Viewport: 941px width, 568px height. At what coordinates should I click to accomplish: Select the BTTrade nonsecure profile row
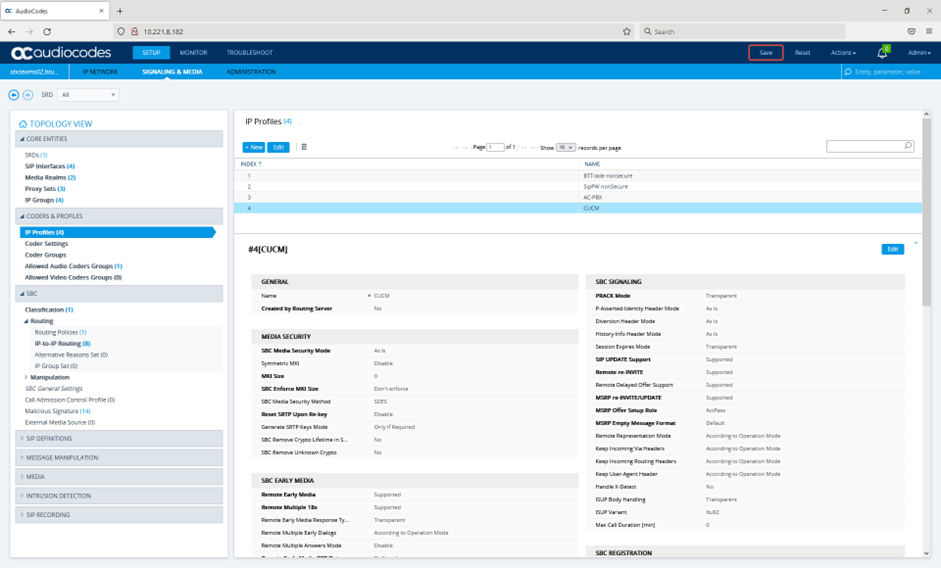(578, 176)
